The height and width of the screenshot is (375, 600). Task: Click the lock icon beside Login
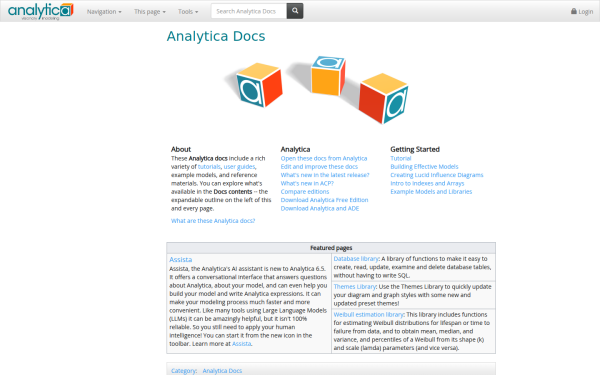tap(574, 11)
